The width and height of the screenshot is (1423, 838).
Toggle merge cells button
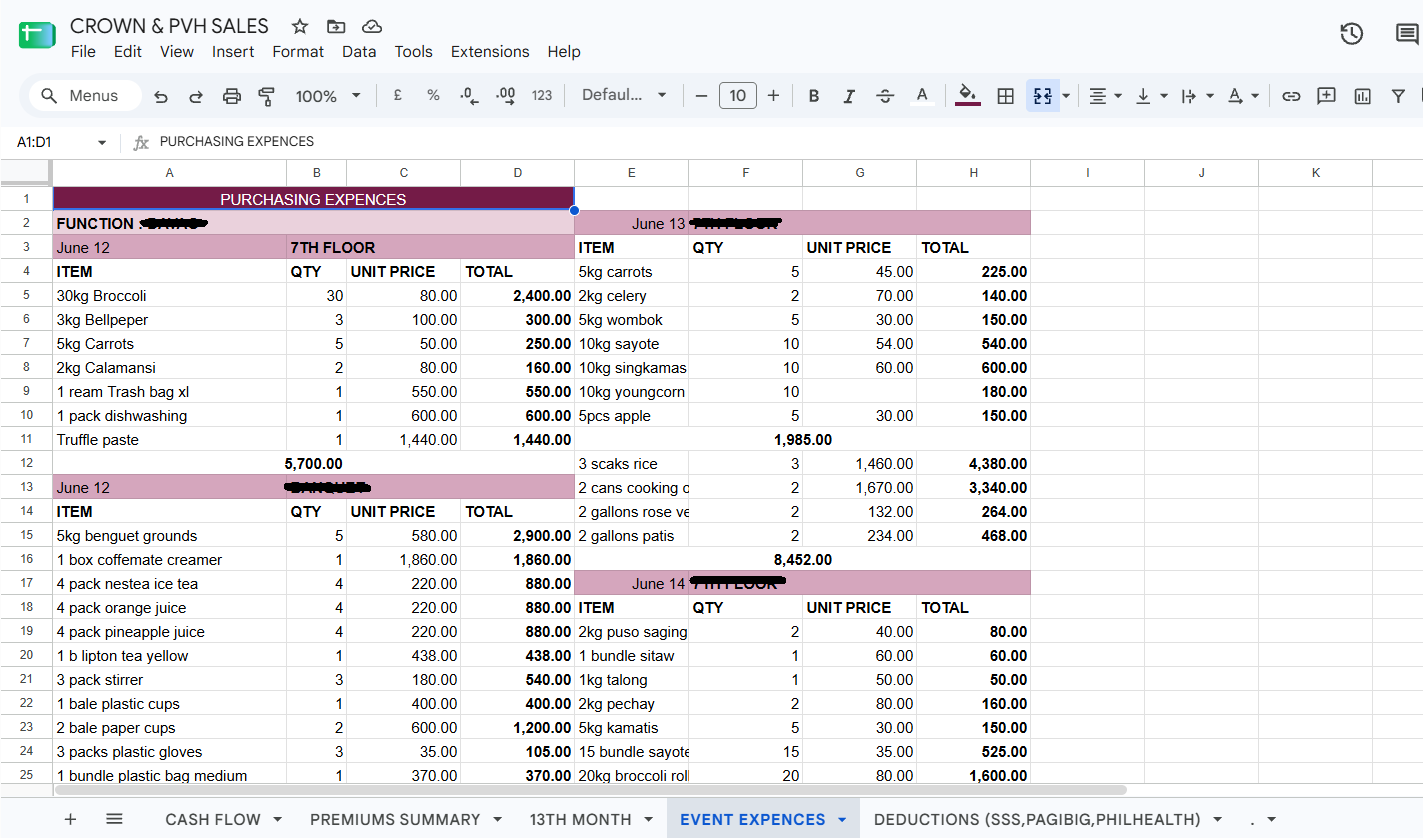click(1043, 96)
